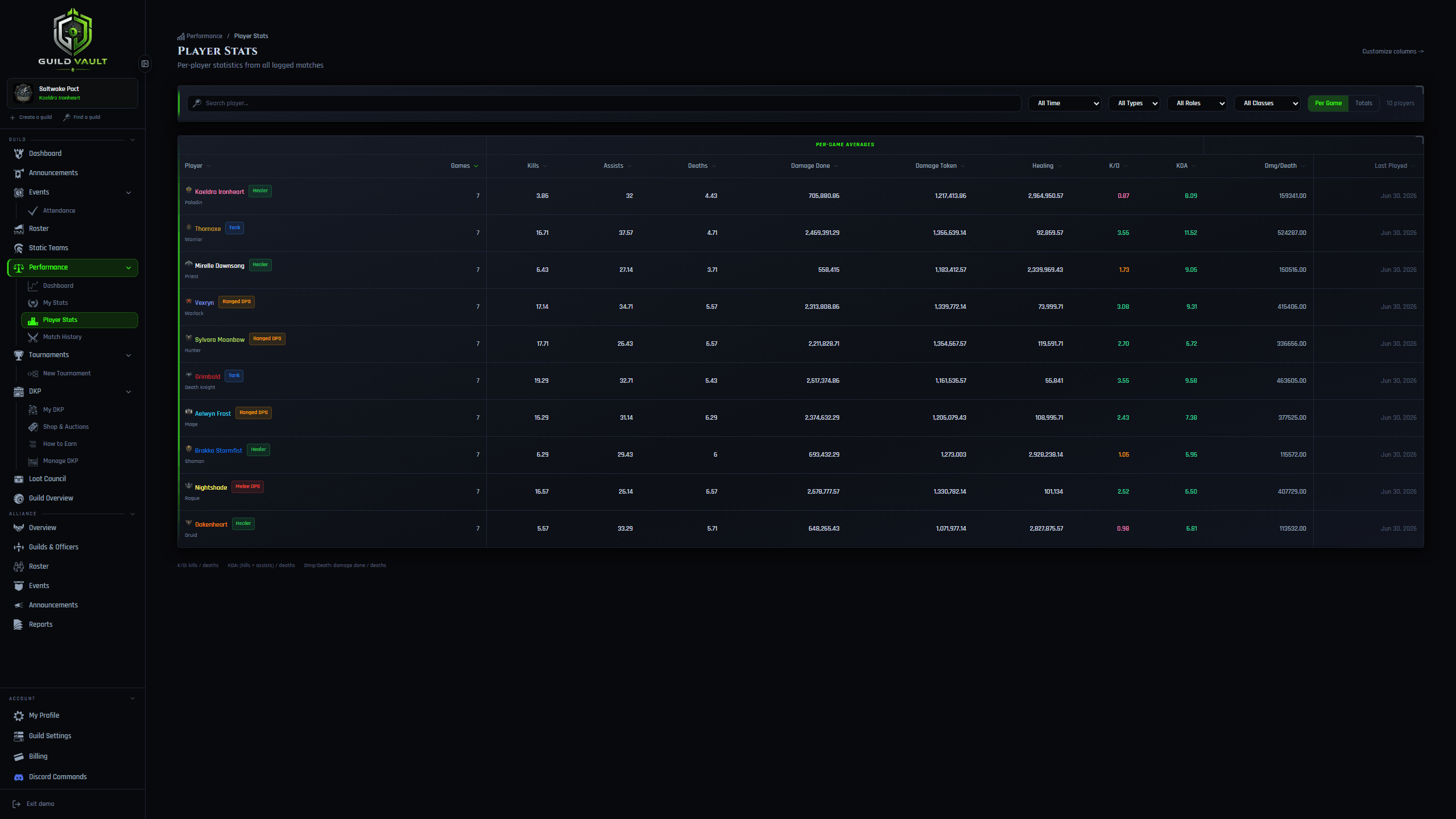Open the Thornaxe player link
The width and height of the screenshot is (1456, 819).
tap(208, 229)
